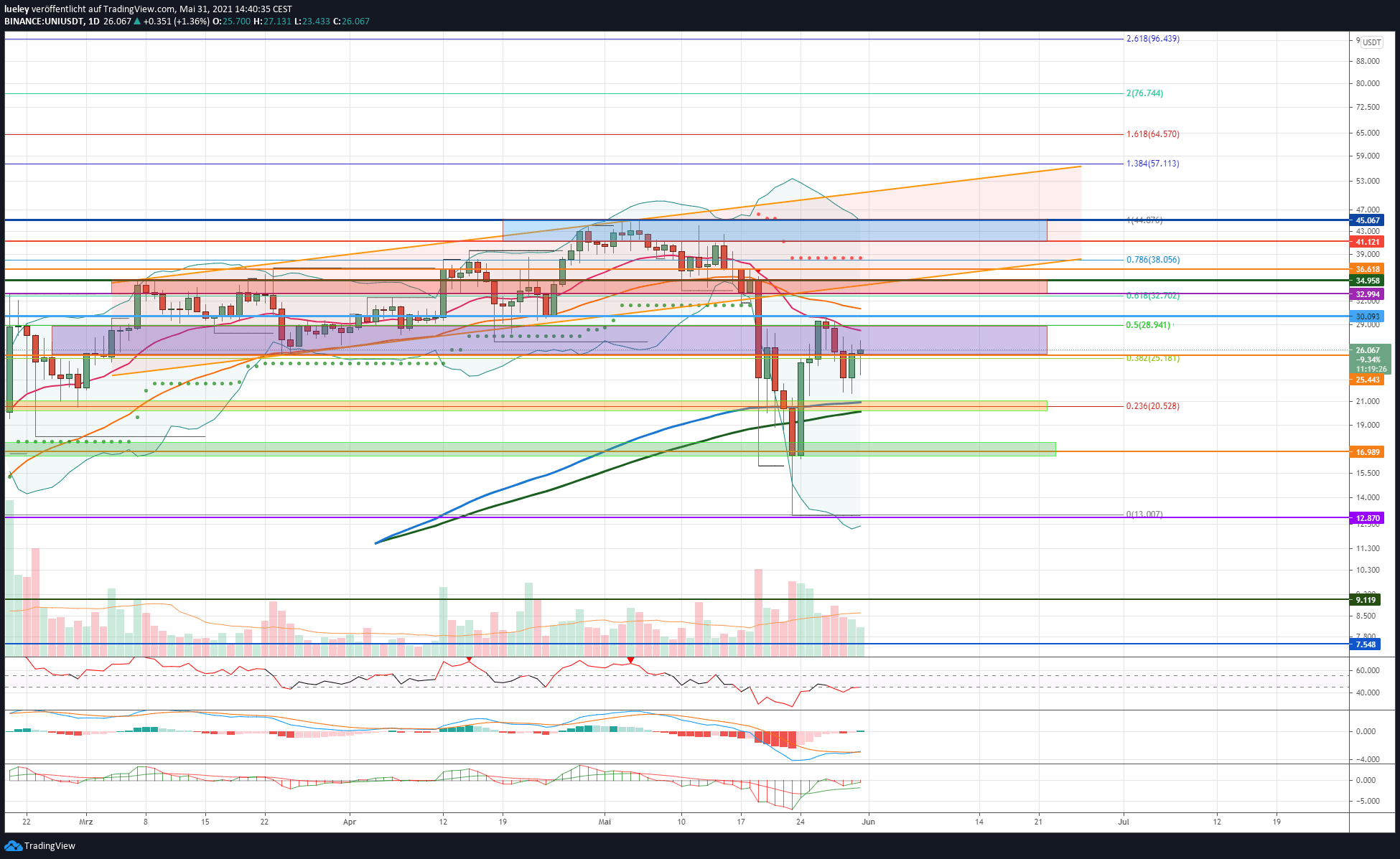The width and height of the screenshot is (1400, 859).
Task: Click the current price tag 26.067
Action: (1371, 360)
